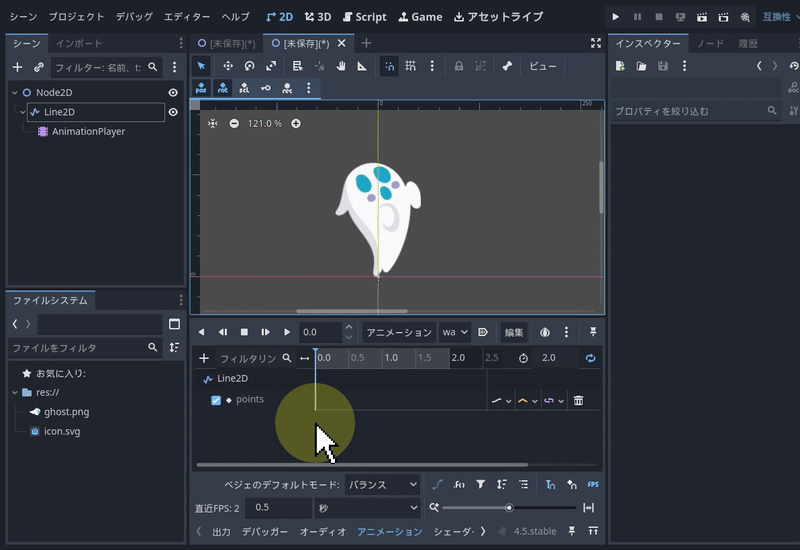The height and width of the screenshot is (550, 800).
Task: Open the Debug menu
Action: coord(134,17)
